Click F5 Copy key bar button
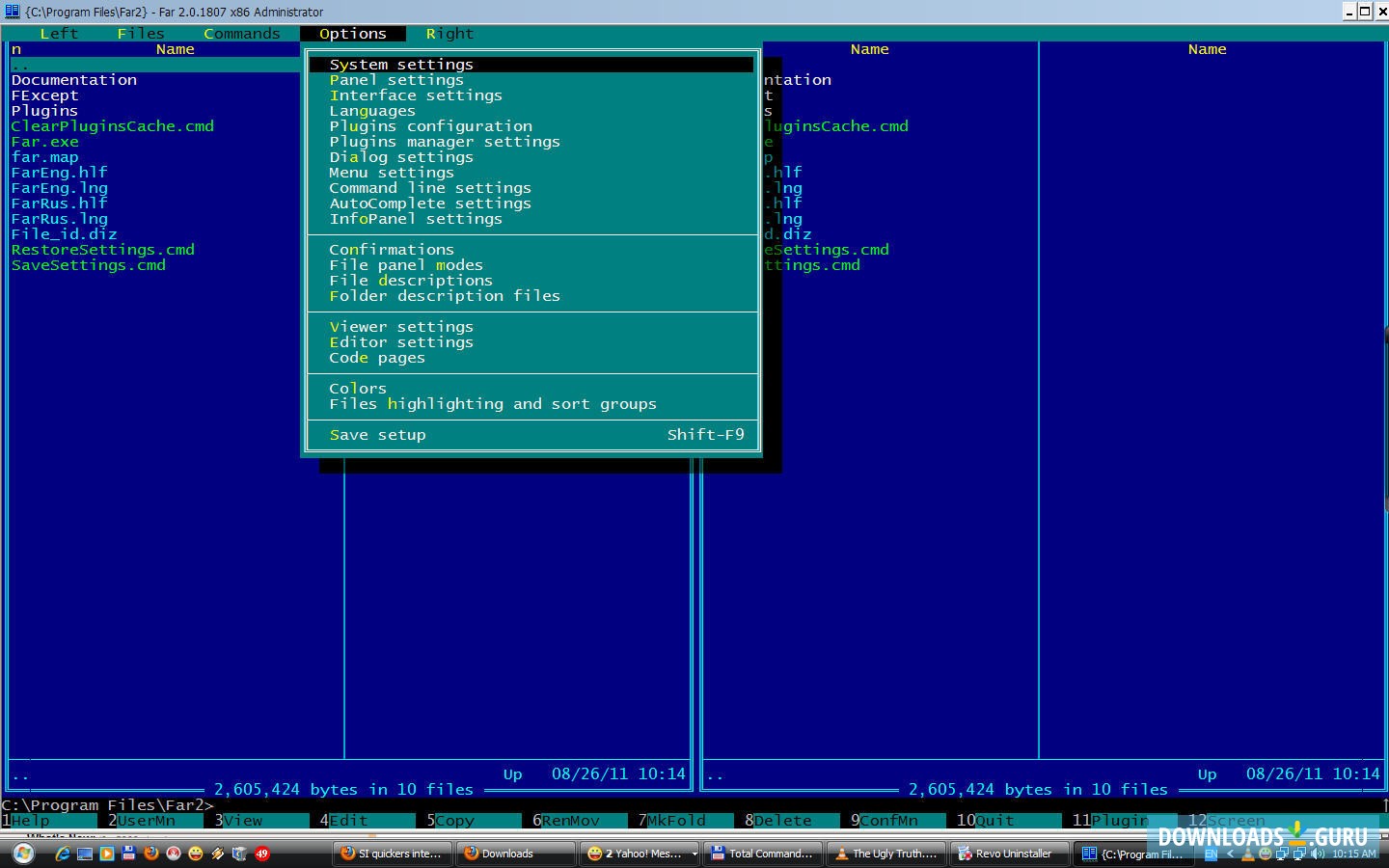1389x868 pixels. (474, 821)
